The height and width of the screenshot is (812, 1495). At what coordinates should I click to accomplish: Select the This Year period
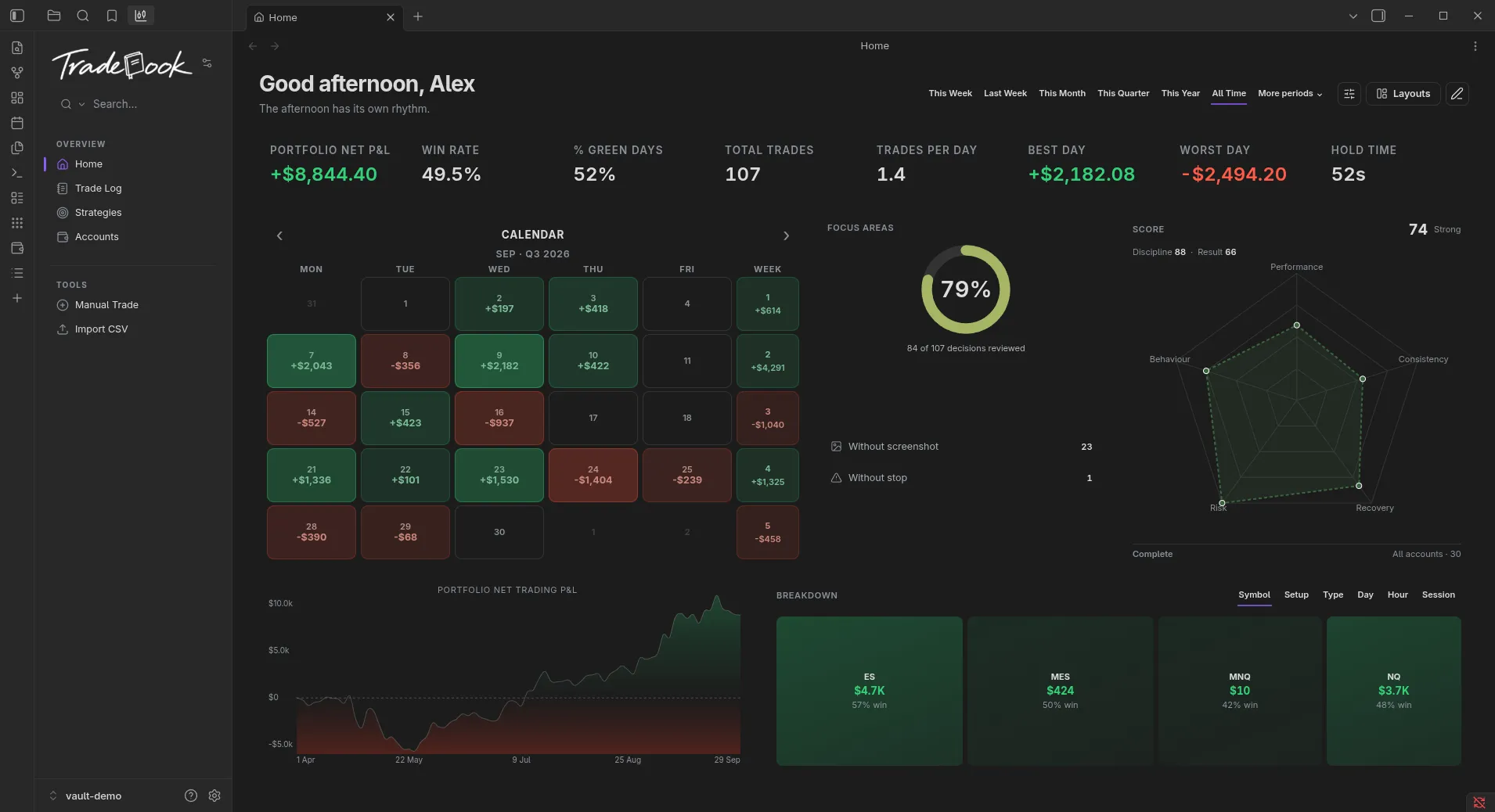1180,93
